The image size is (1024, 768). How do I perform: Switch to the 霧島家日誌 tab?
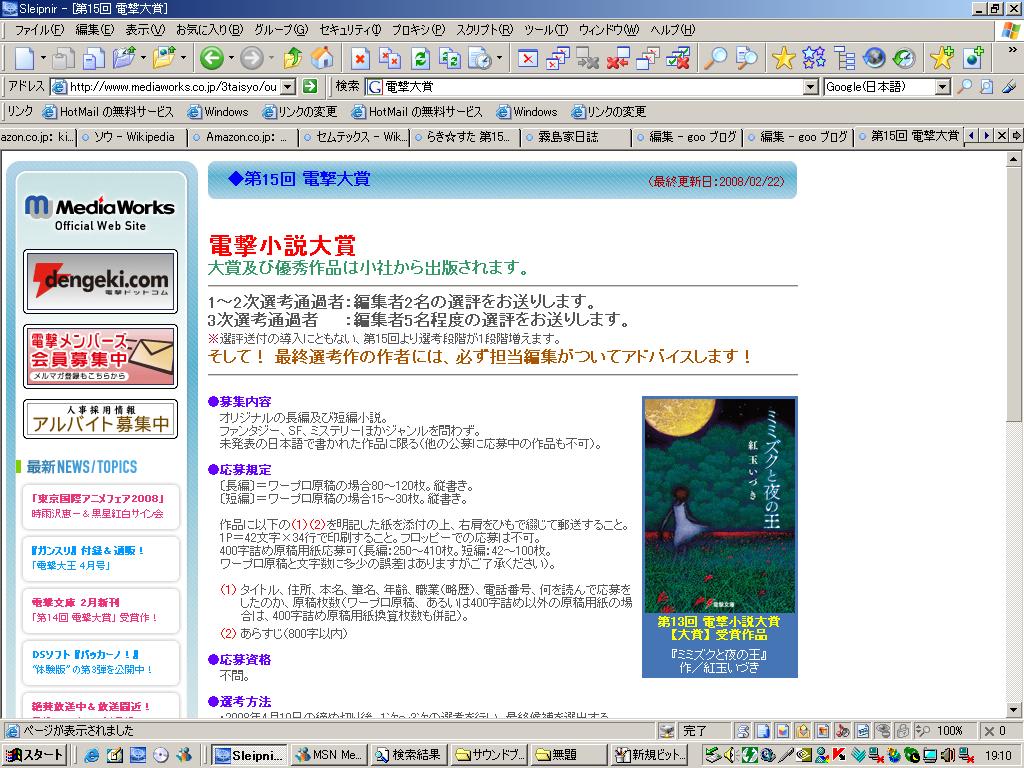tap(577, 137)
